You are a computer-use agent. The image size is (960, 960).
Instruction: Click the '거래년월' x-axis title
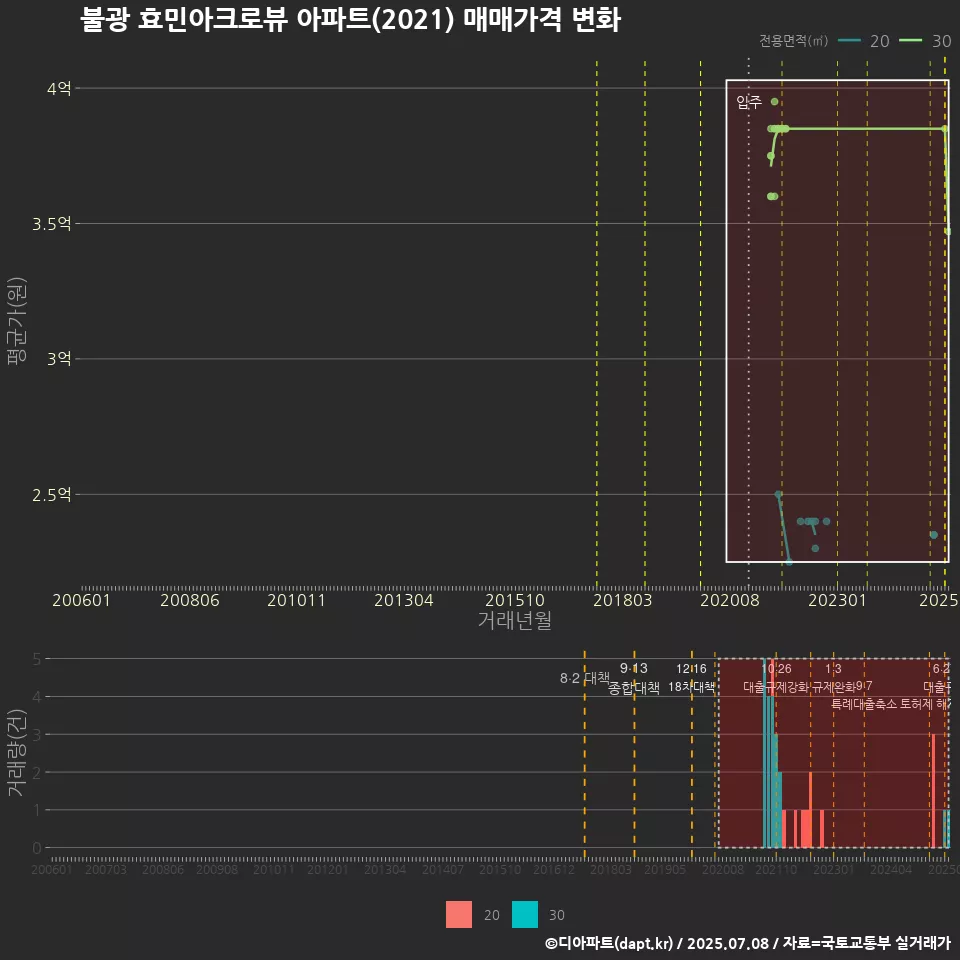tap(515, 620)
